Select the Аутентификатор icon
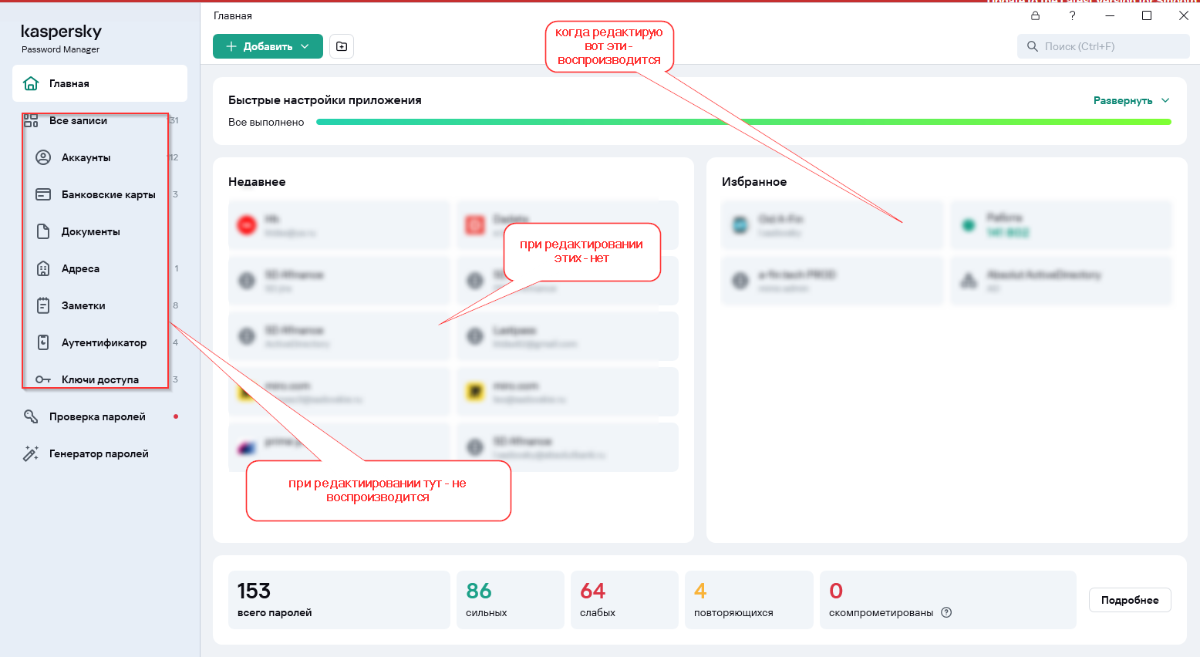This screenshot has height=657, width=1200. click(x=43, y=343)
